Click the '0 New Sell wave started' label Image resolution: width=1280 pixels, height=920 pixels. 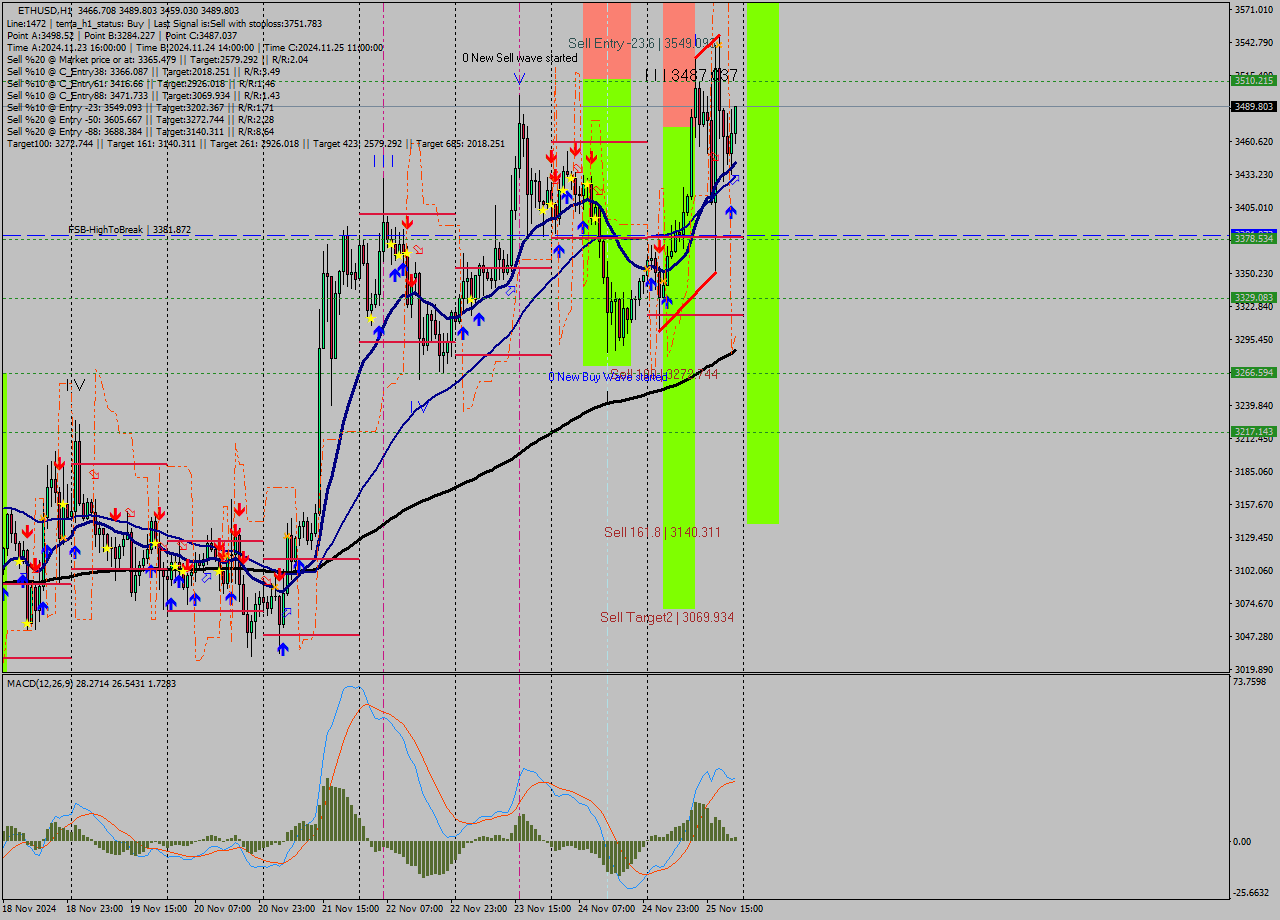[519, 58]
